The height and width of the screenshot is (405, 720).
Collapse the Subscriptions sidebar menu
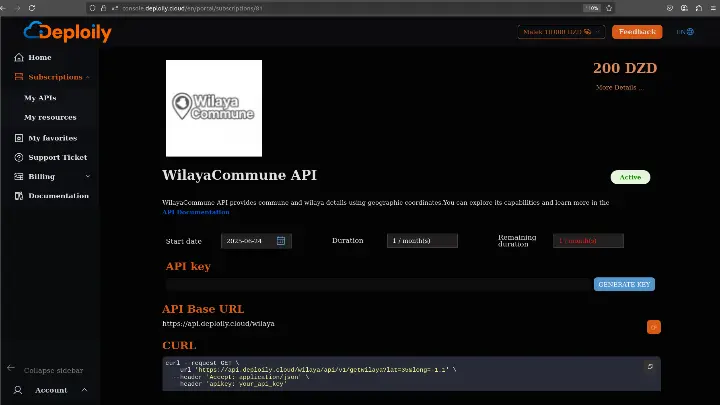(88, 77)
